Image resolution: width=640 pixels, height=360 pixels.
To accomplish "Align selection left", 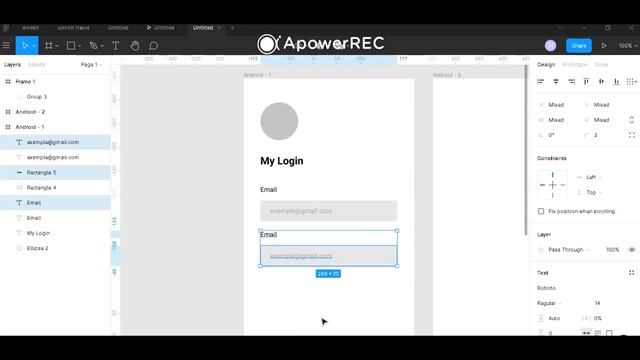I will [x=541, y=82].
